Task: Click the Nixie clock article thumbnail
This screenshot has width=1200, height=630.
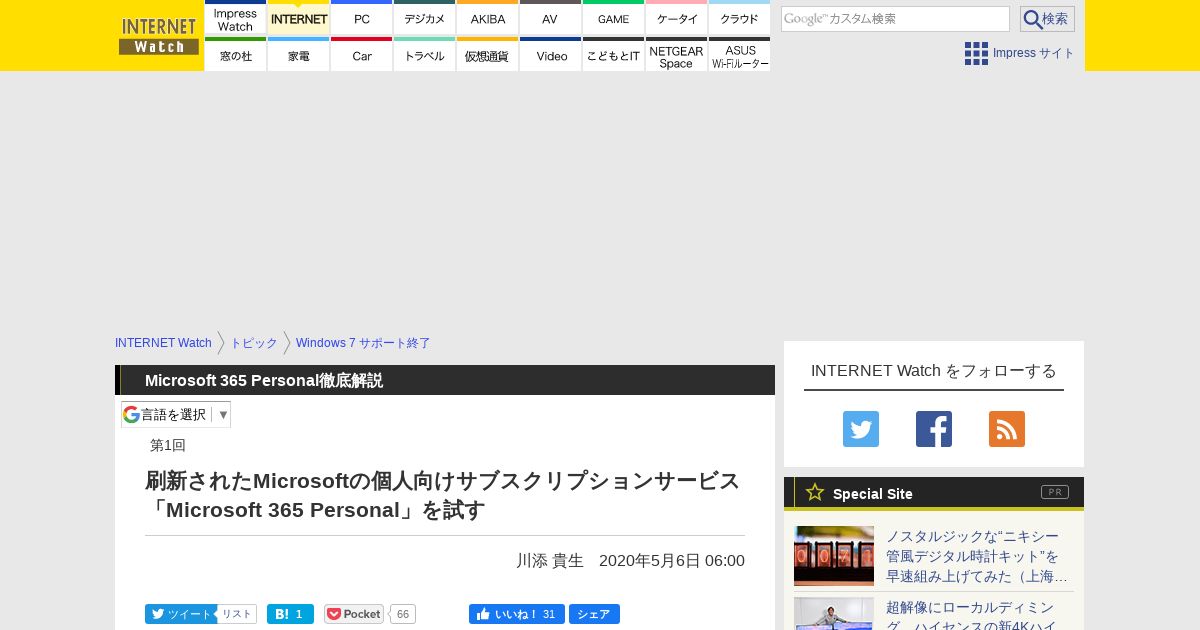Action: pos(834,556)
